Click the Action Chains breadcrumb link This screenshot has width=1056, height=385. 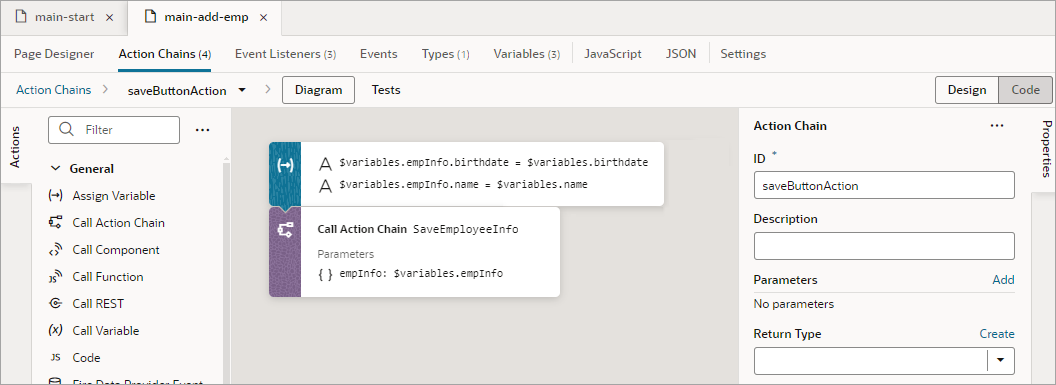coord(53,90)
